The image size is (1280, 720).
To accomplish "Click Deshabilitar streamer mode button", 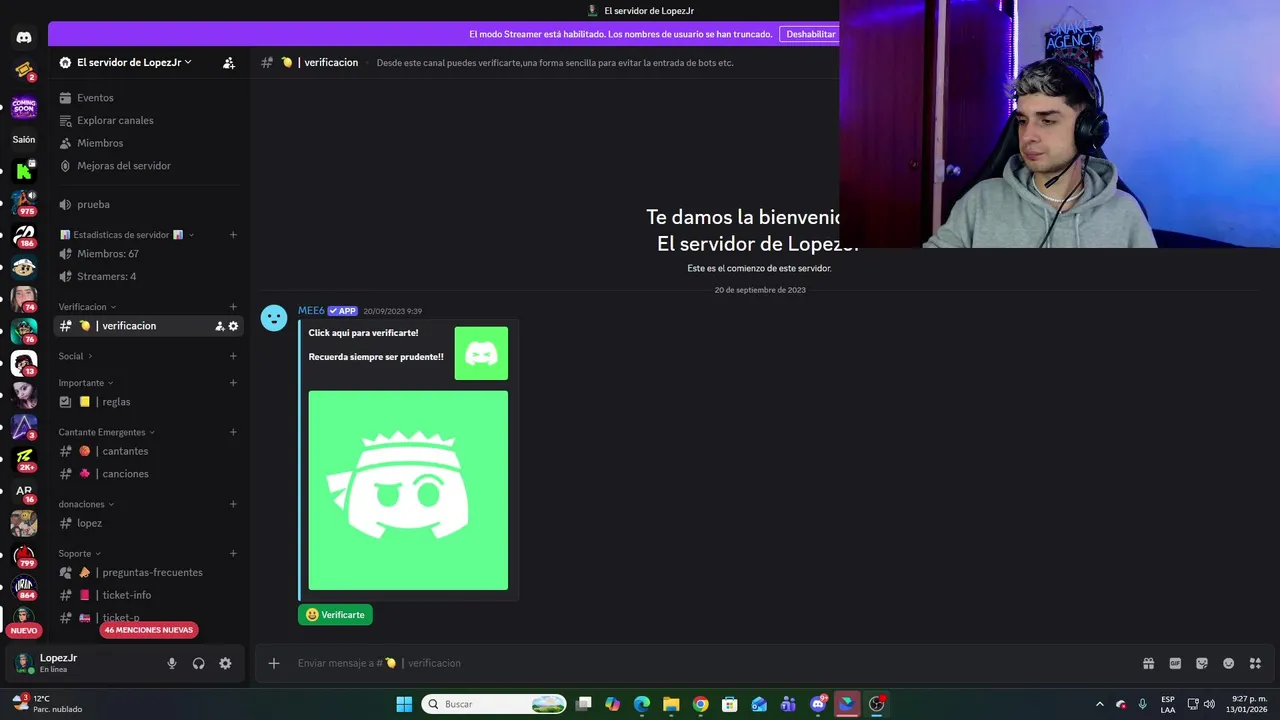I will click(810, 34).
